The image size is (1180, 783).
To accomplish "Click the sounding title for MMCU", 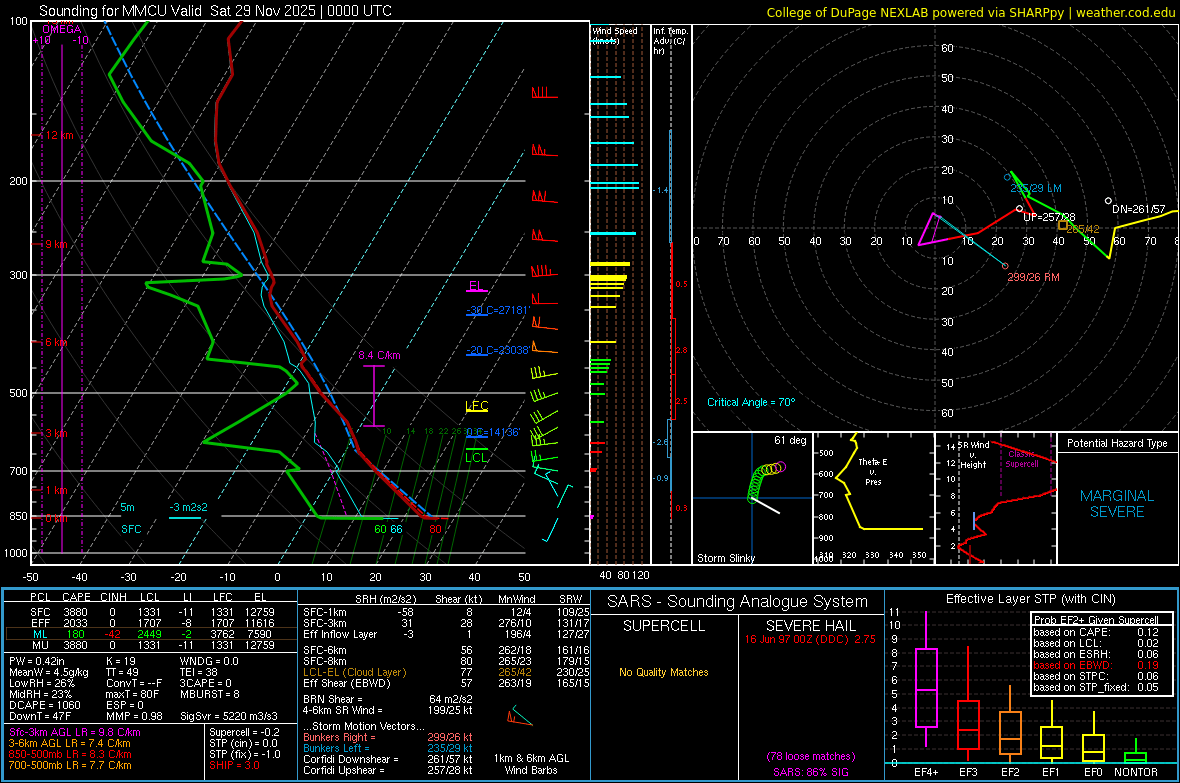I will pyautogui.click(x=215, y=11).
